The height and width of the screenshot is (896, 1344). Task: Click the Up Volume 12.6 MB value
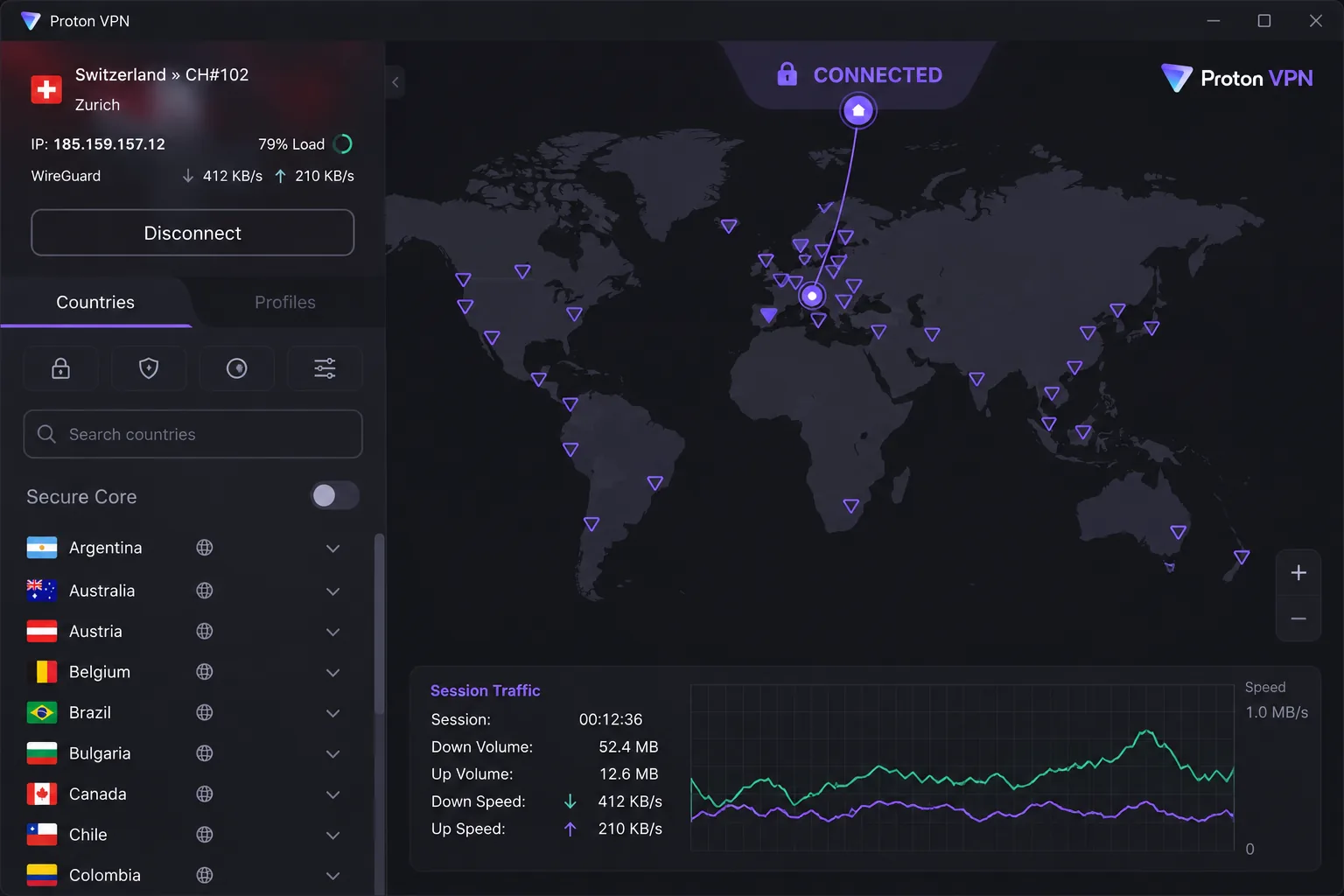628,773
